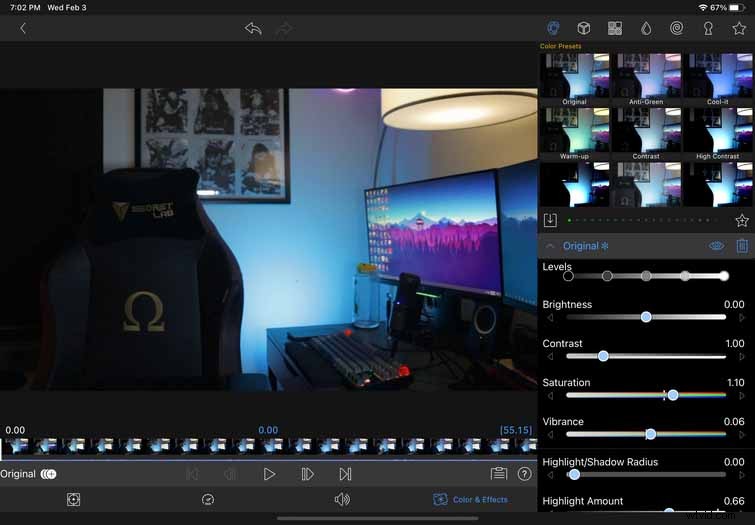The image size is (755, 525).
Task: Click the Brightness value 0.00
Action: coord(734,304)
